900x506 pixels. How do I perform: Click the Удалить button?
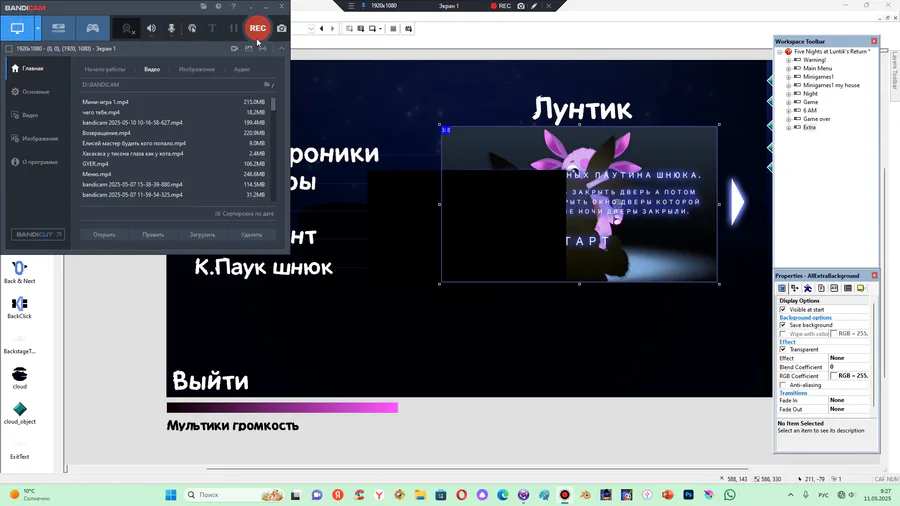click(251, 235)
